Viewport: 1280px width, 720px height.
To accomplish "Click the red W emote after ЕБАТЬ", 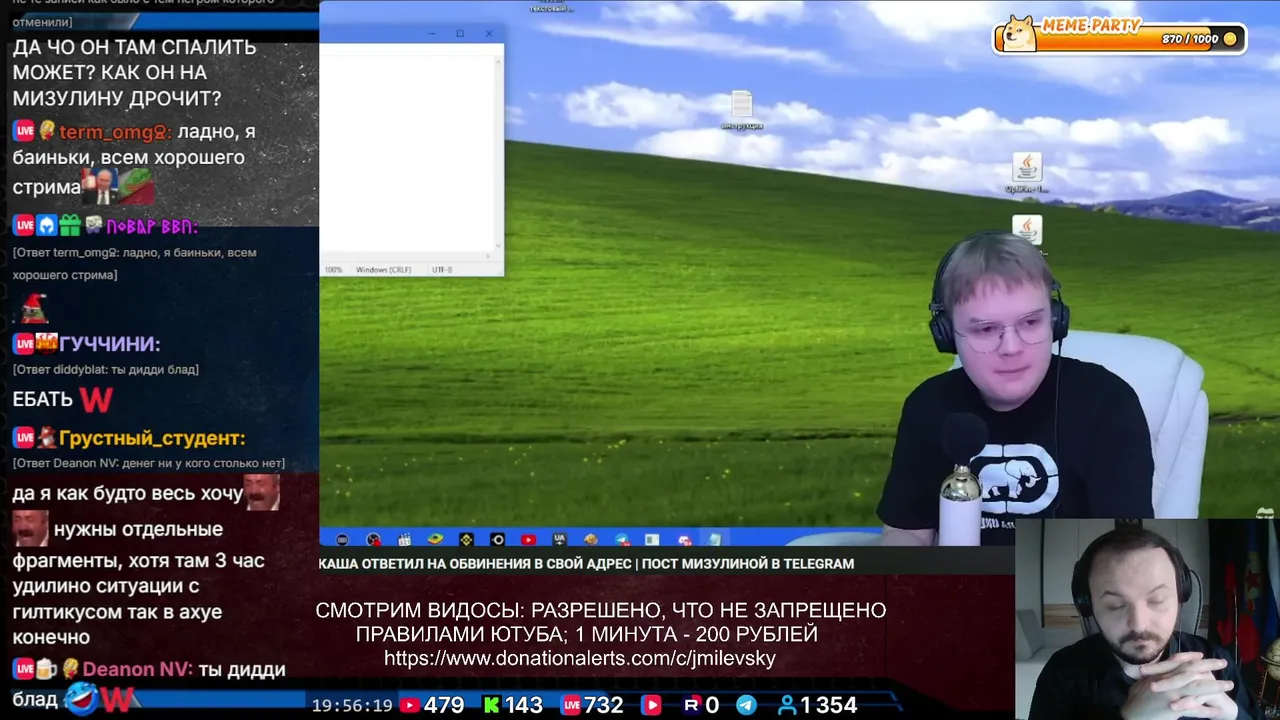I will coord(96,400).
